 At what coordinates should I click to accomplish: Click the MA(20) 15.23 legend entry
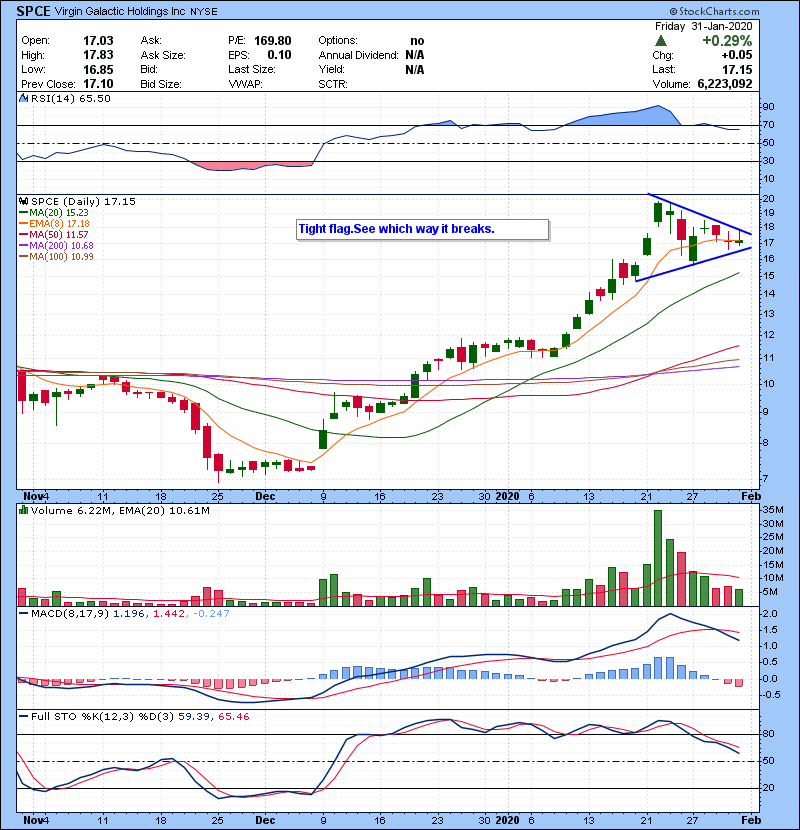point(54,213)
